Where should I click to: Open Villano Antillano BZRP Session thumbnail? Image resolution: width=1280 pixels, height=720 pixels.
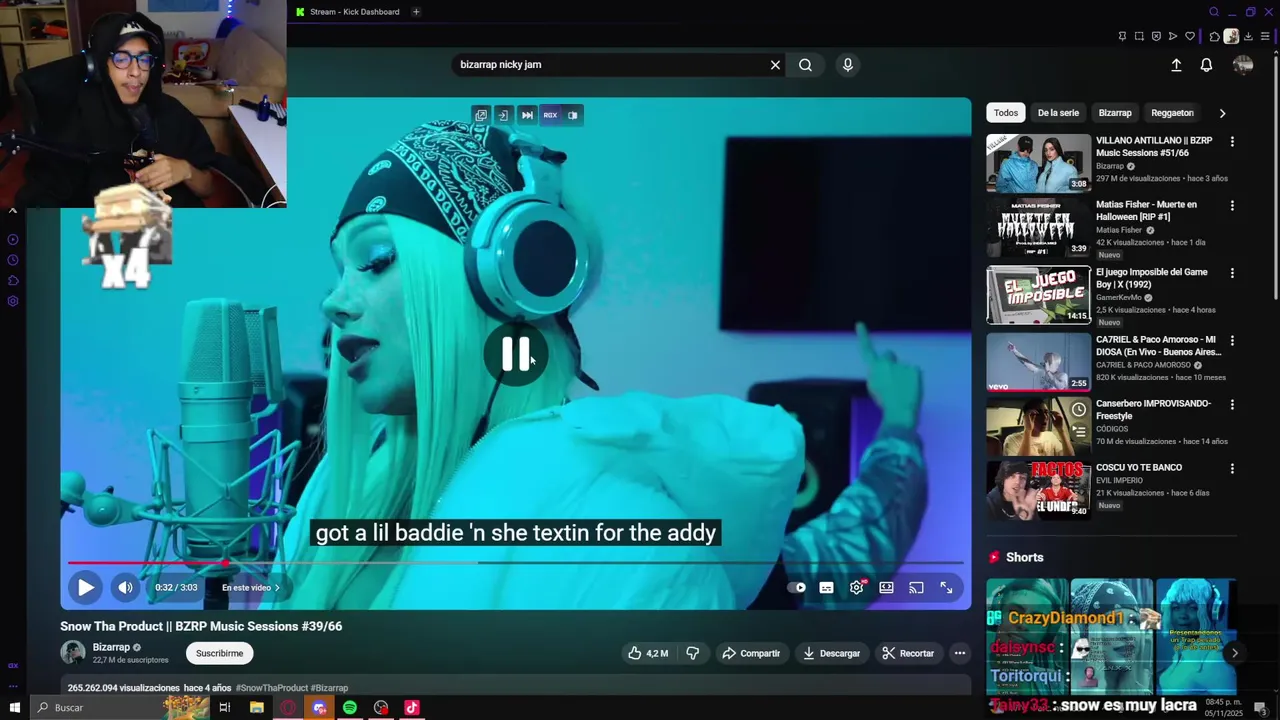tap(1038, 163)
